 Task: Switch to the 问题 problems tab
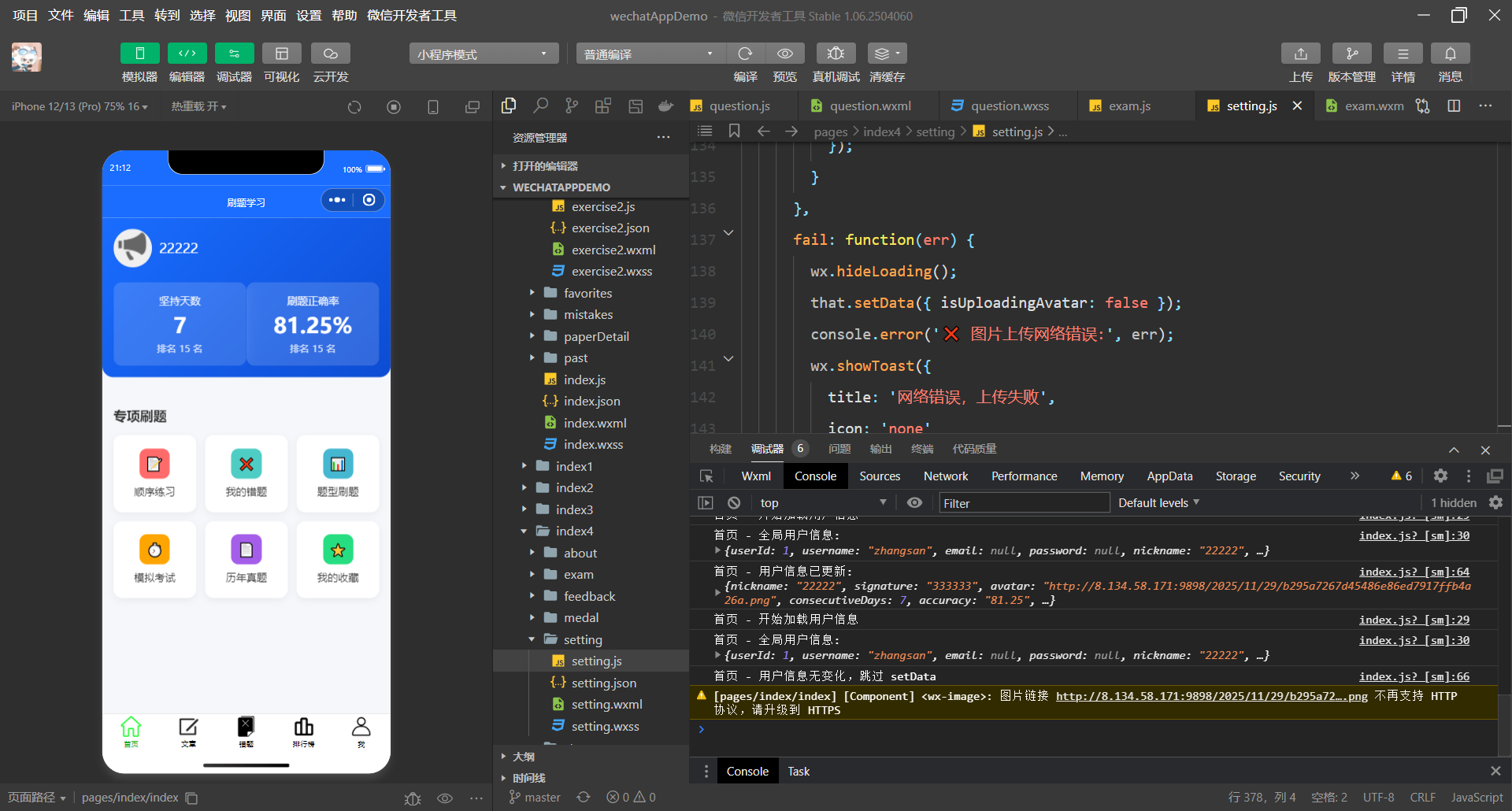click(839, 449)
